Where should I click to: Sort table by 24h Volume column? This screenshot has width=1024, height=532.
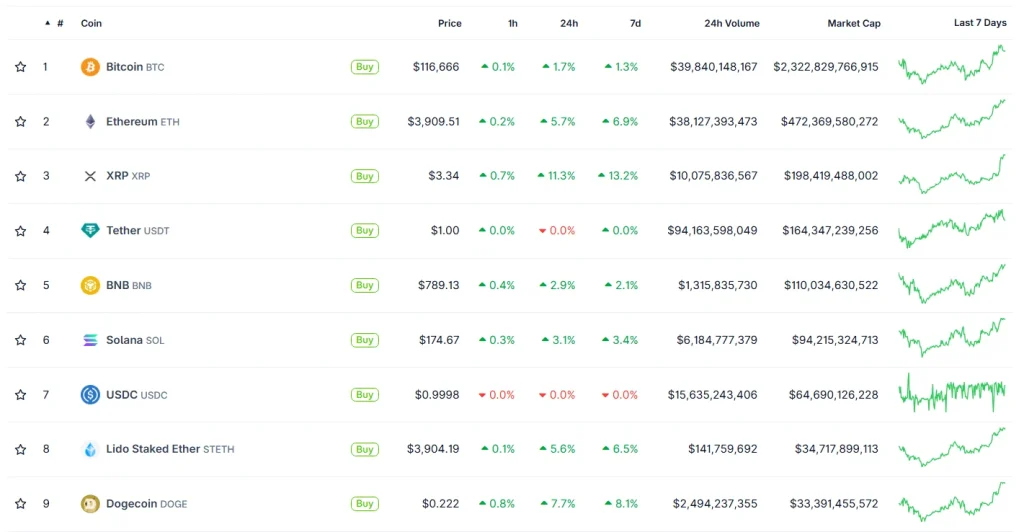pyautogui.click(x=731, y=23)
